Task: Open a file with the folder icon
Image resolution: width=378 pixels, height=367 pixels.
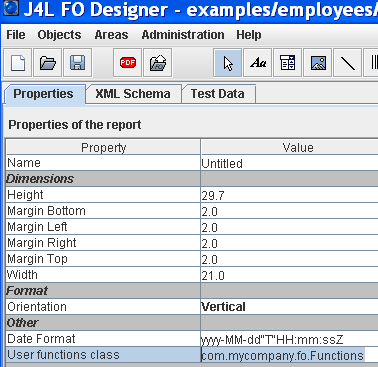Action: click(48, 63)
